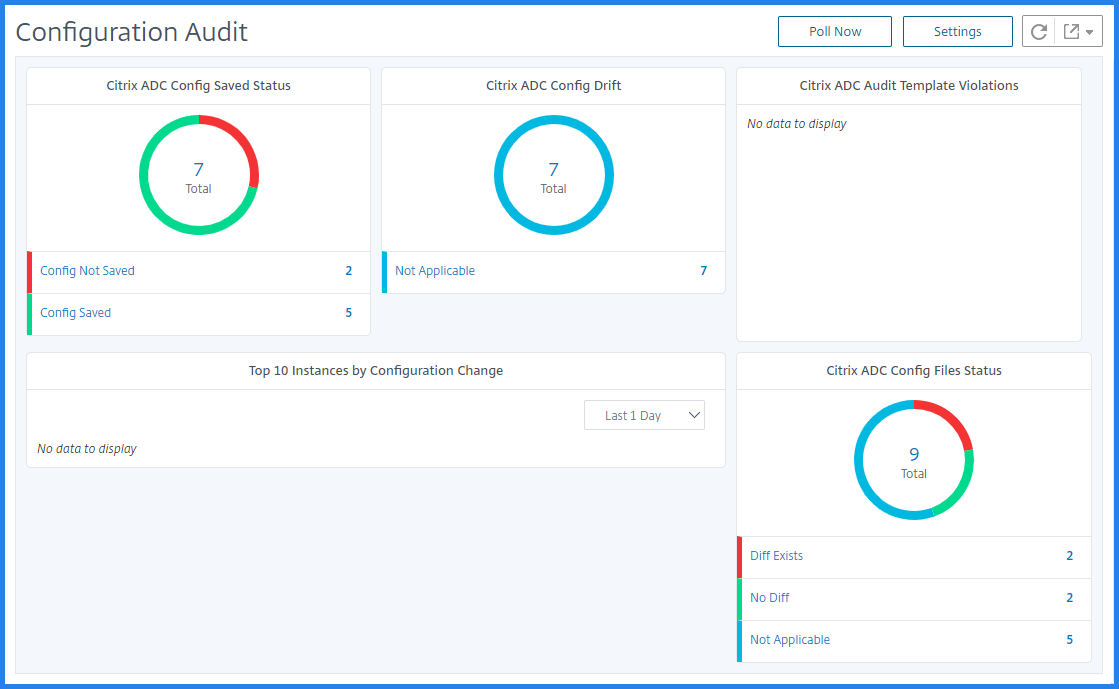The height and width of the screenshot is (689, 1119).
Task: Expand the Last 1 Day dropdown
Action: tap(644, 416)
